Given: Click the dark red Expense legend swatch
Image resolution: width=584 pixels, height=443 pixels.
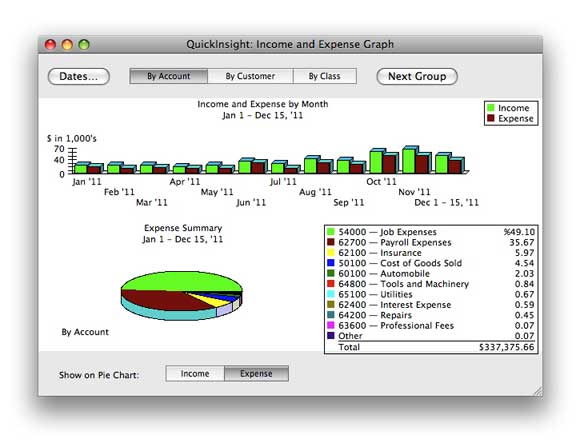Looking at the screenshot, I should (491, 118).
